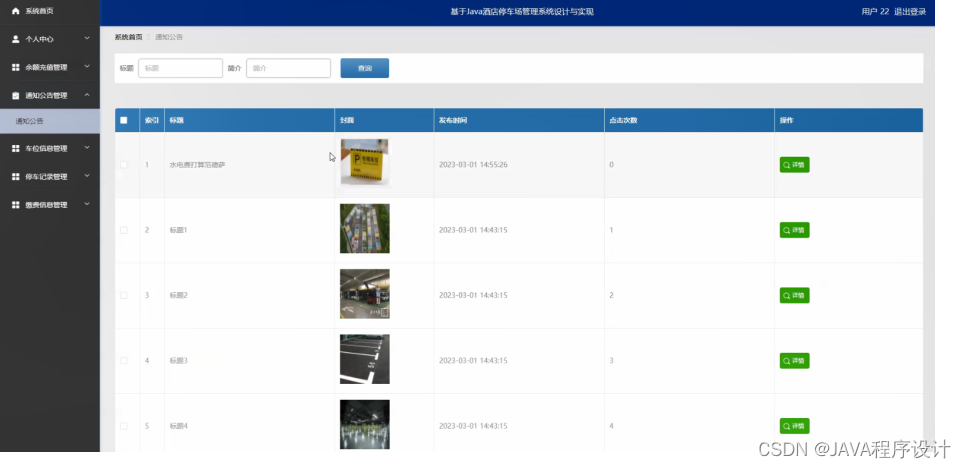The width and height of the screenshot is (966, 468).
Task: Check the box for row 标题1
Action: click(x=124, y=230)
